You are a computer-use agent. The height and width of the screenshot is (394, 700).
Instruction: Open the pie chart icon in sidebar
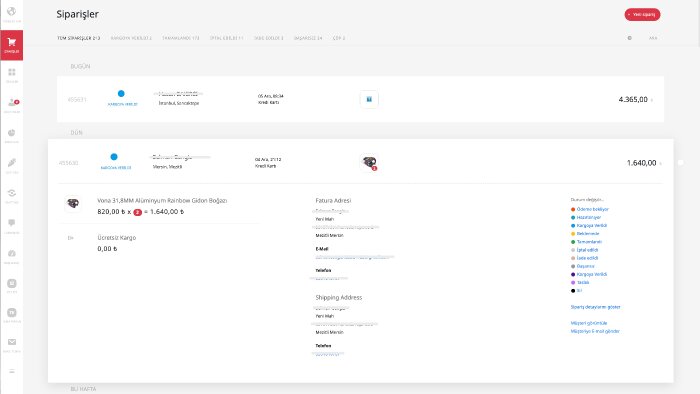point(12,133)
